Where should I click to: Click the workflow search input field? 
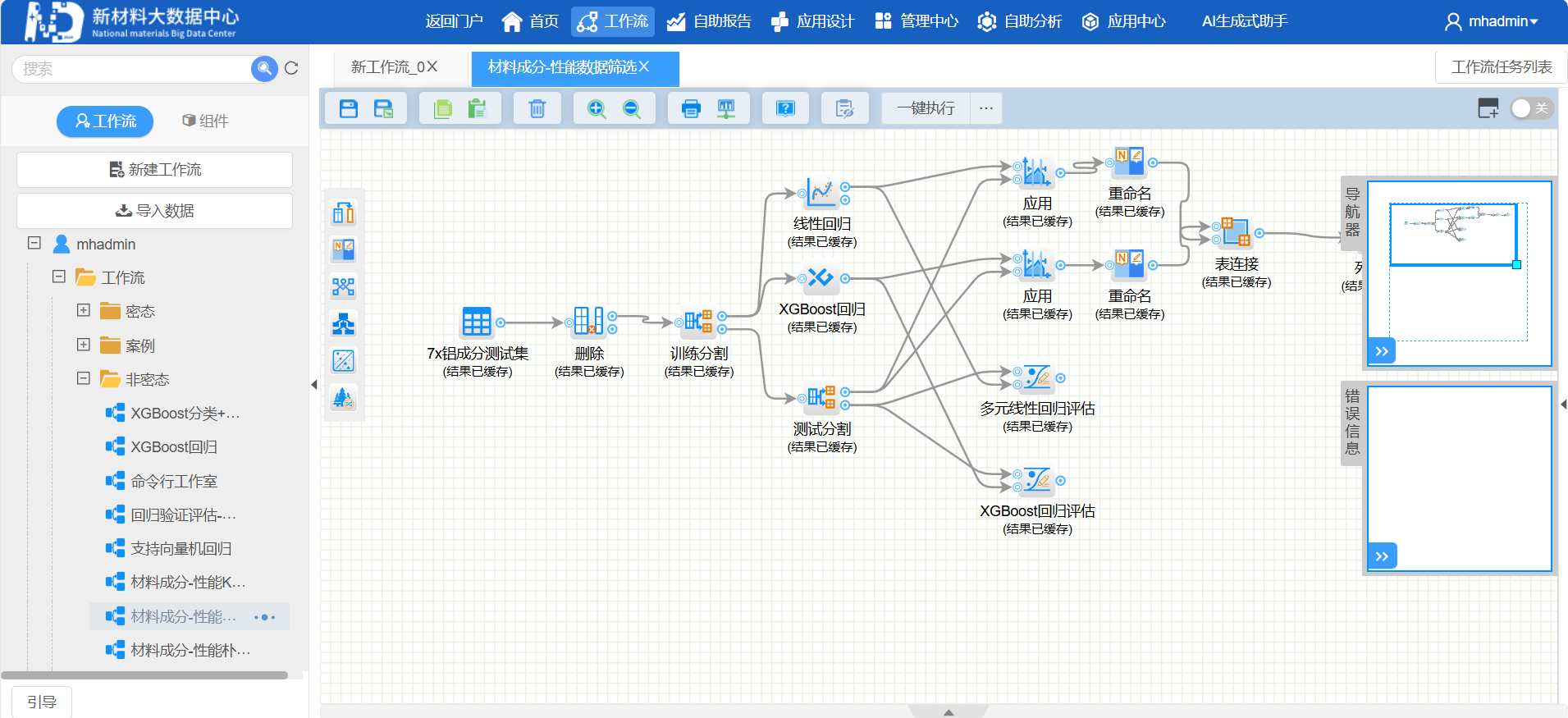click(131, 69)
